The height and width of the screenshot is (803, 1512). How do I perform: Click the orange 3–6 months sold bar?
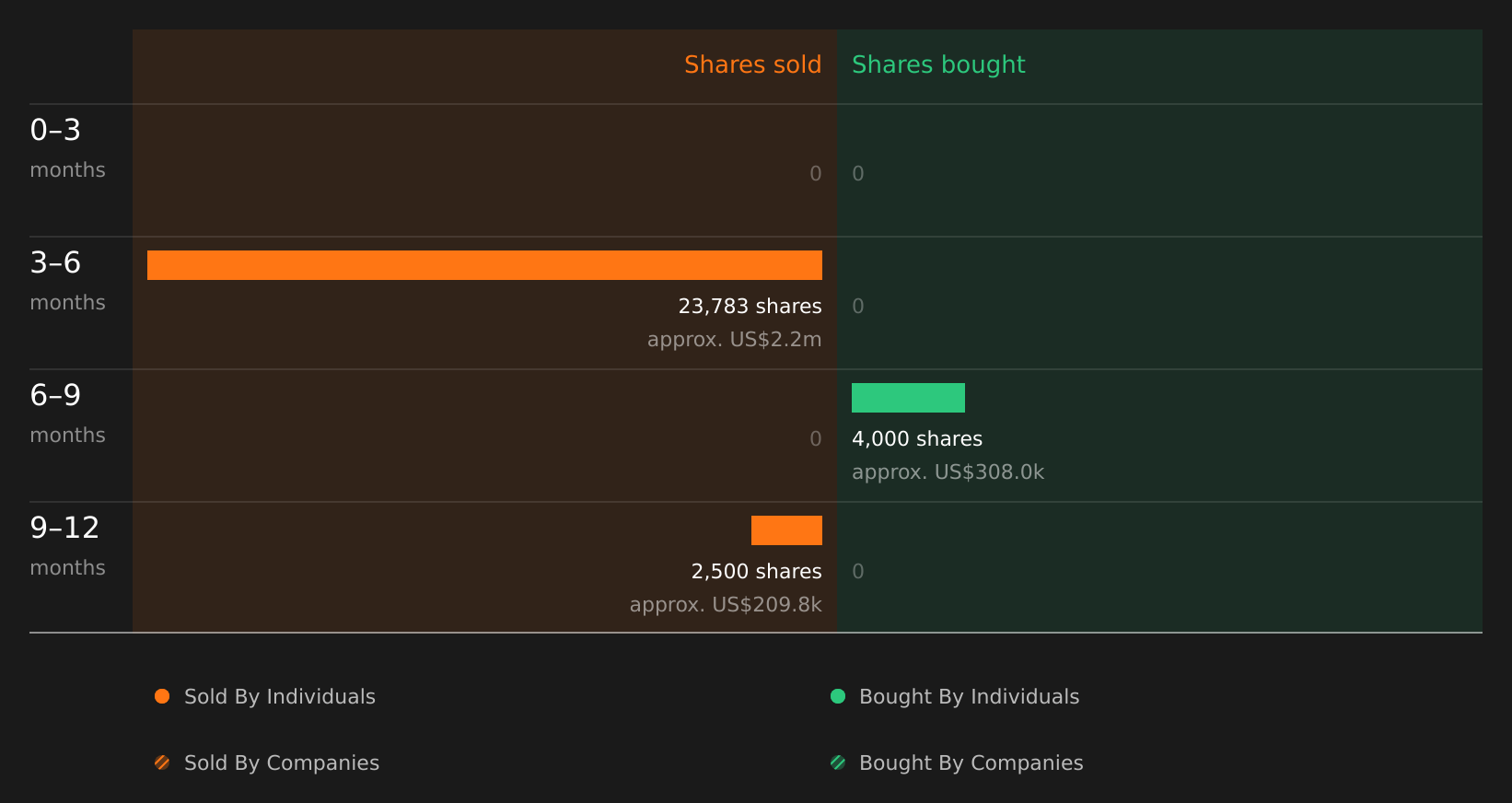coord(484,265)
